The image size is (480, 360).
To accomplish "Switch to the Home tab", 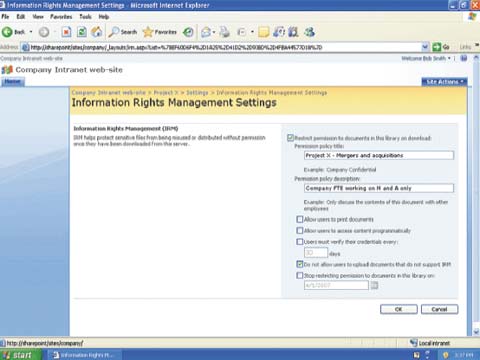I will click(x=13, y=82).
